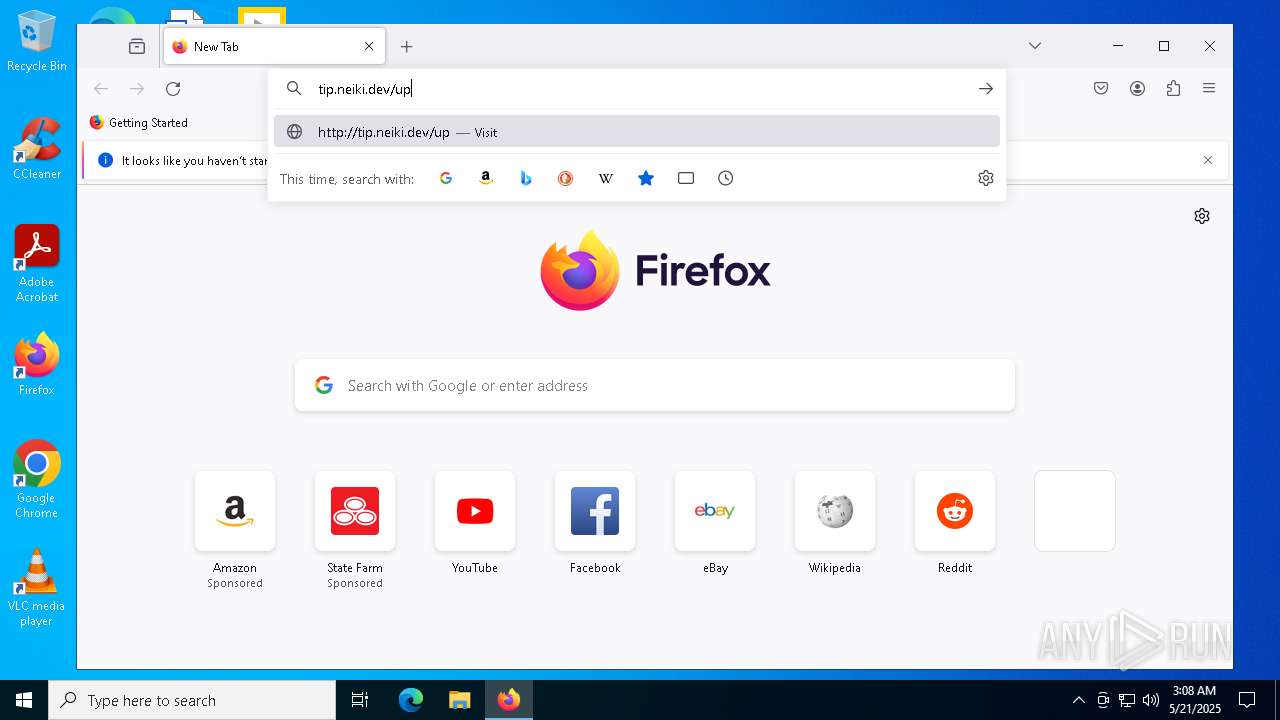Image resolution: width=1280 pixels, height=720 pixels.
Task: Save to Pocket icon
Action: (x=1101, y=89)
